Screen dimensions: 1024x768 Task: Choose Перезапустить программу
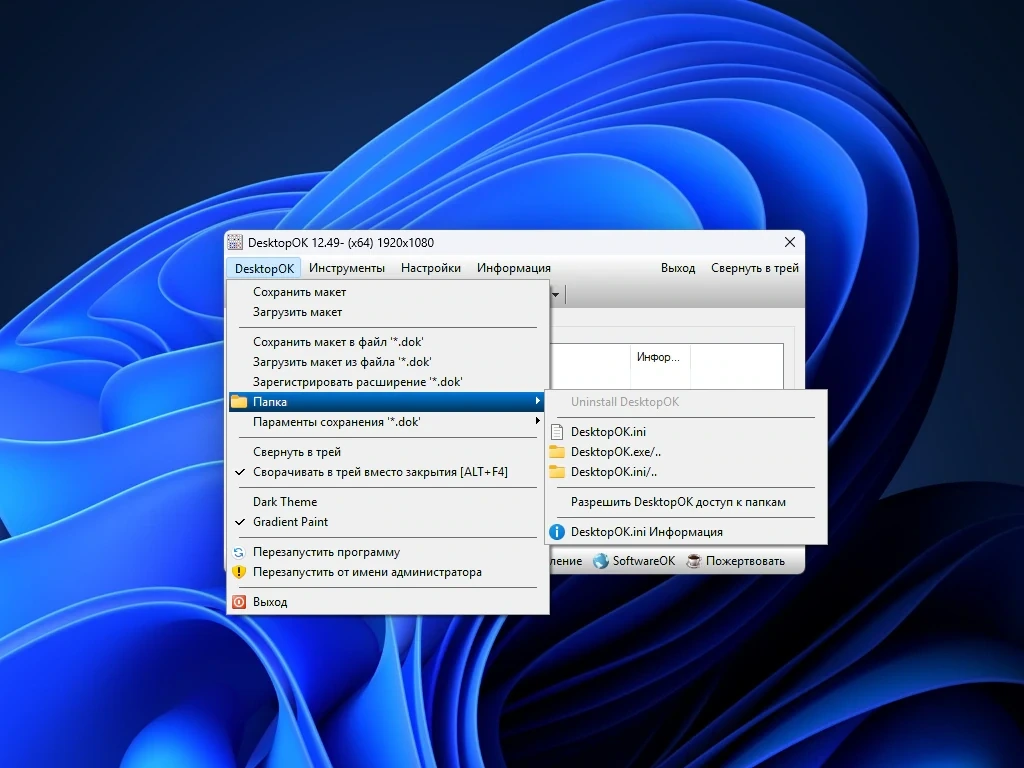click(x=389, y=552)
